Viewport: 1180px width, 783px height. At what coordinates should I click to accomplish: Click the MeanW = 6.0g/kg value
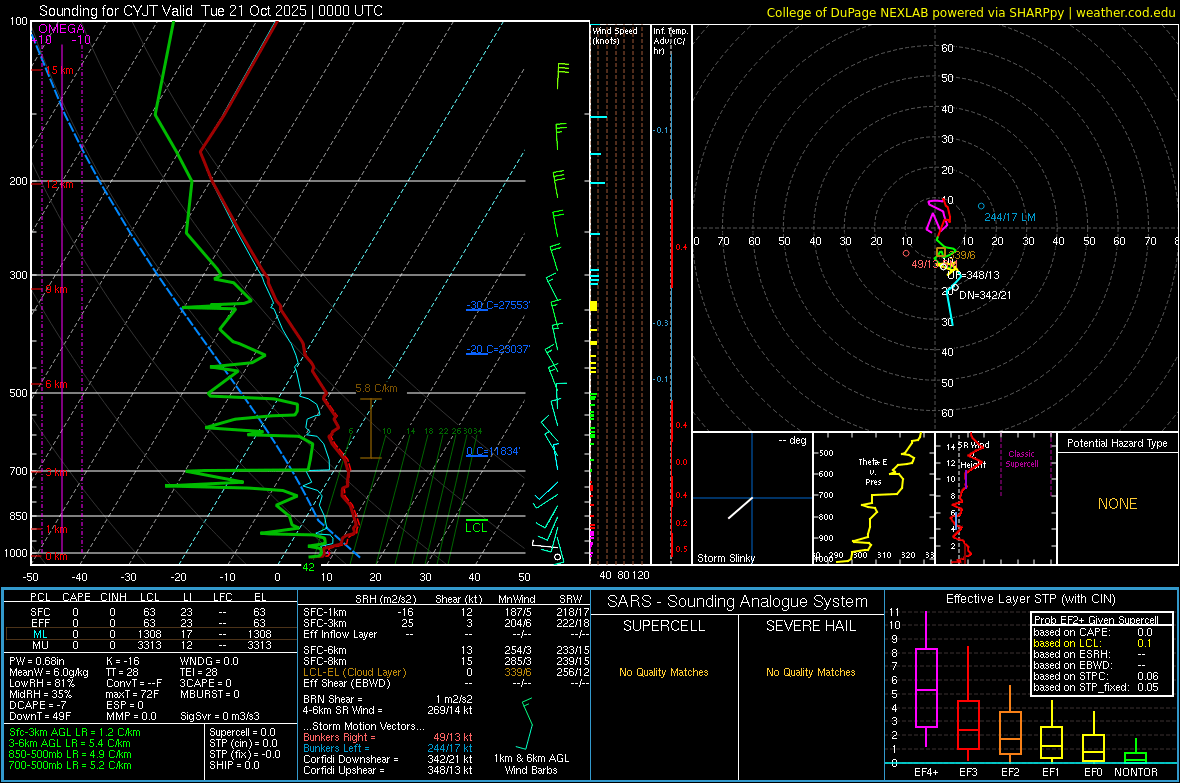pos(48,672)
